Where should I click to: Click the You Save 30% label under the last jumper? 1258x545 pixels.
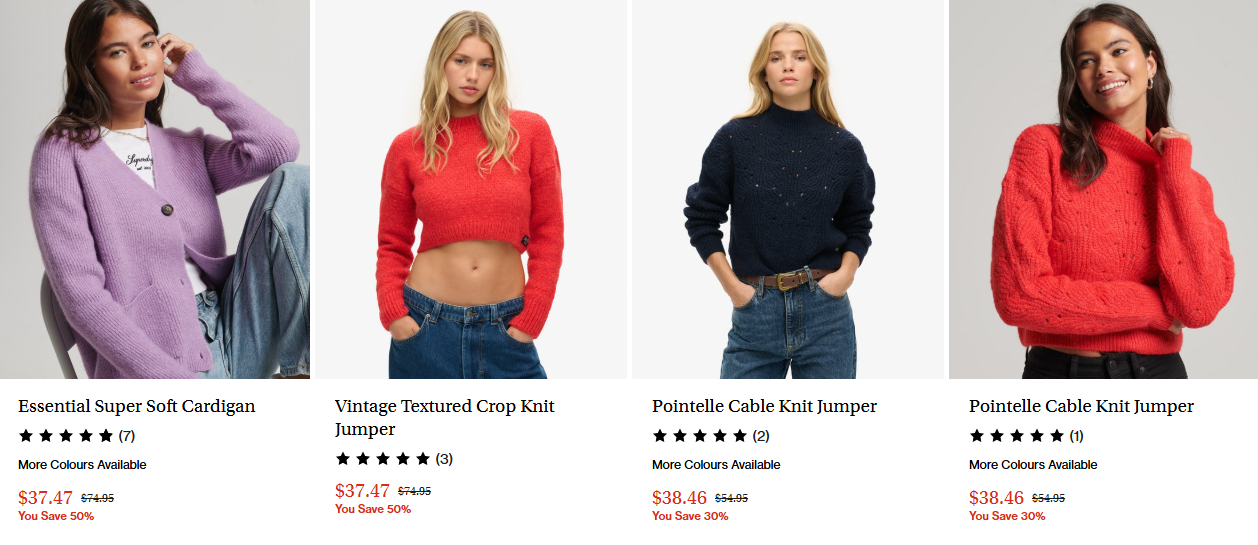pyautogui.click(x=1007, y=516)
